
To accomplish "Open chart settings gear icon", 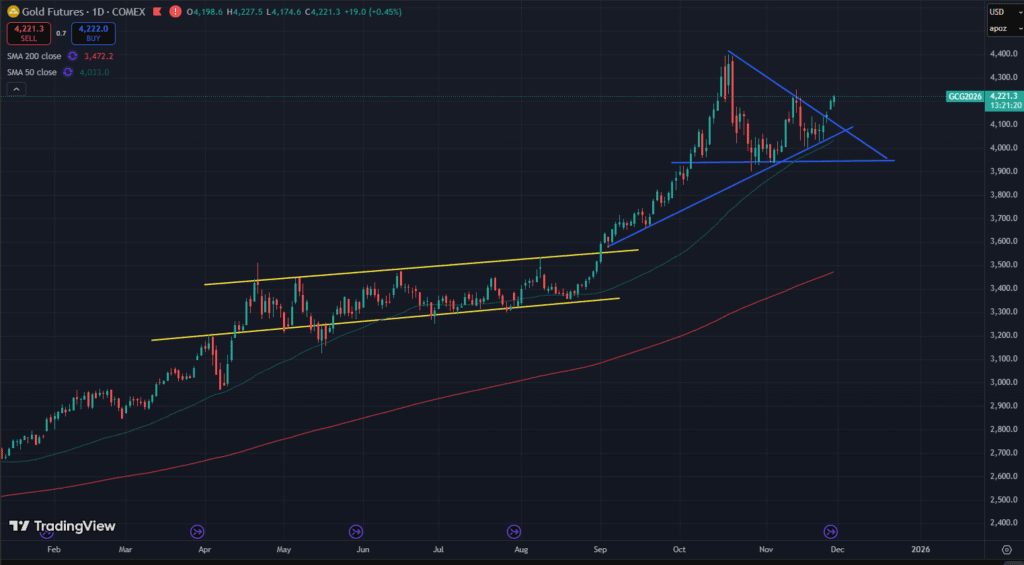I will [1004, 549].
